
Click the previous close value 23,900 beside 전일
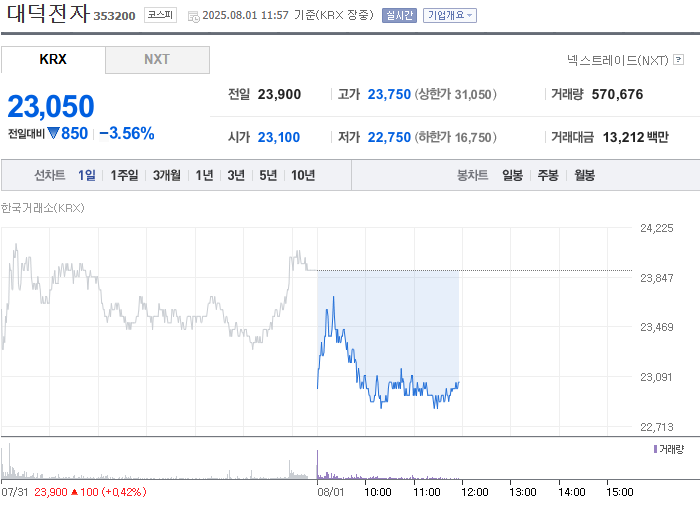279,94
